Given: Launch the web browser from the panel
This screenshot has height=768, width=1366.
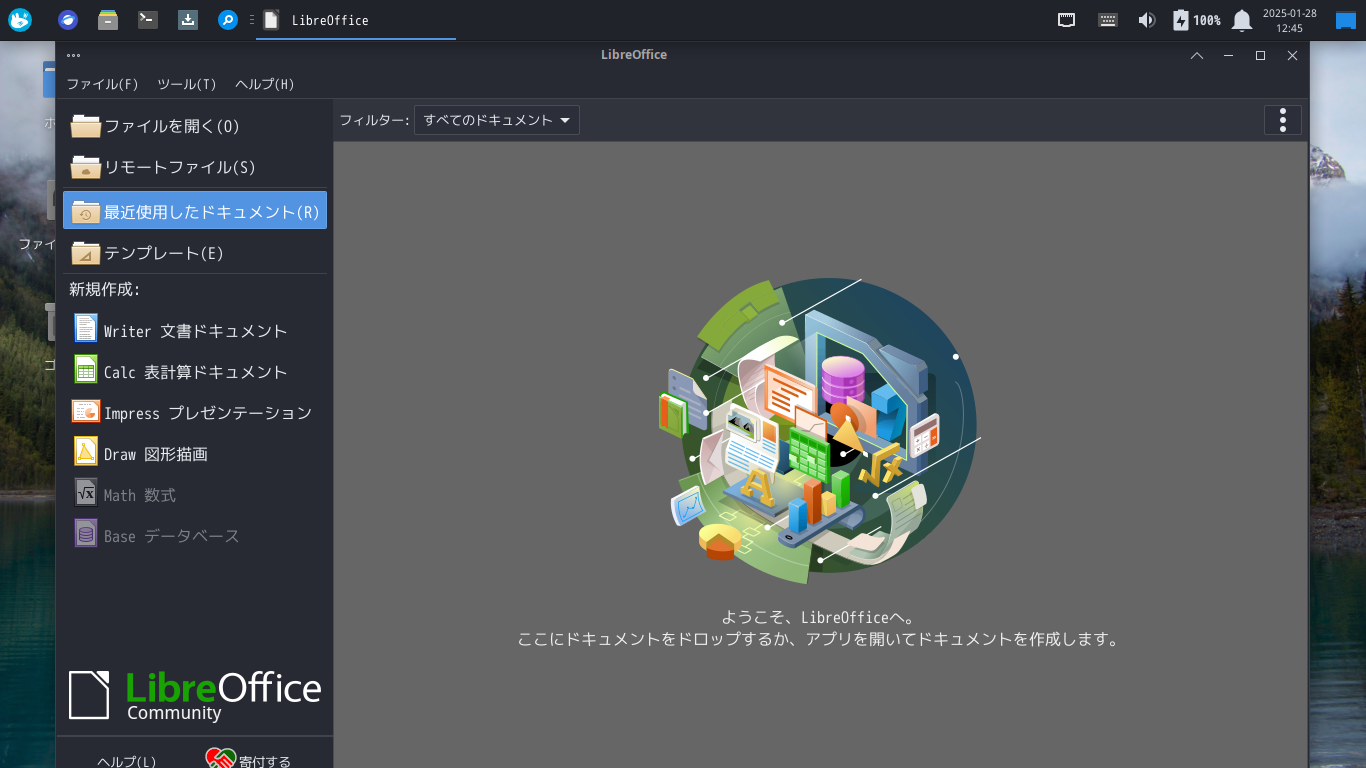Looking at the screenshot, I should pos(68,20).
